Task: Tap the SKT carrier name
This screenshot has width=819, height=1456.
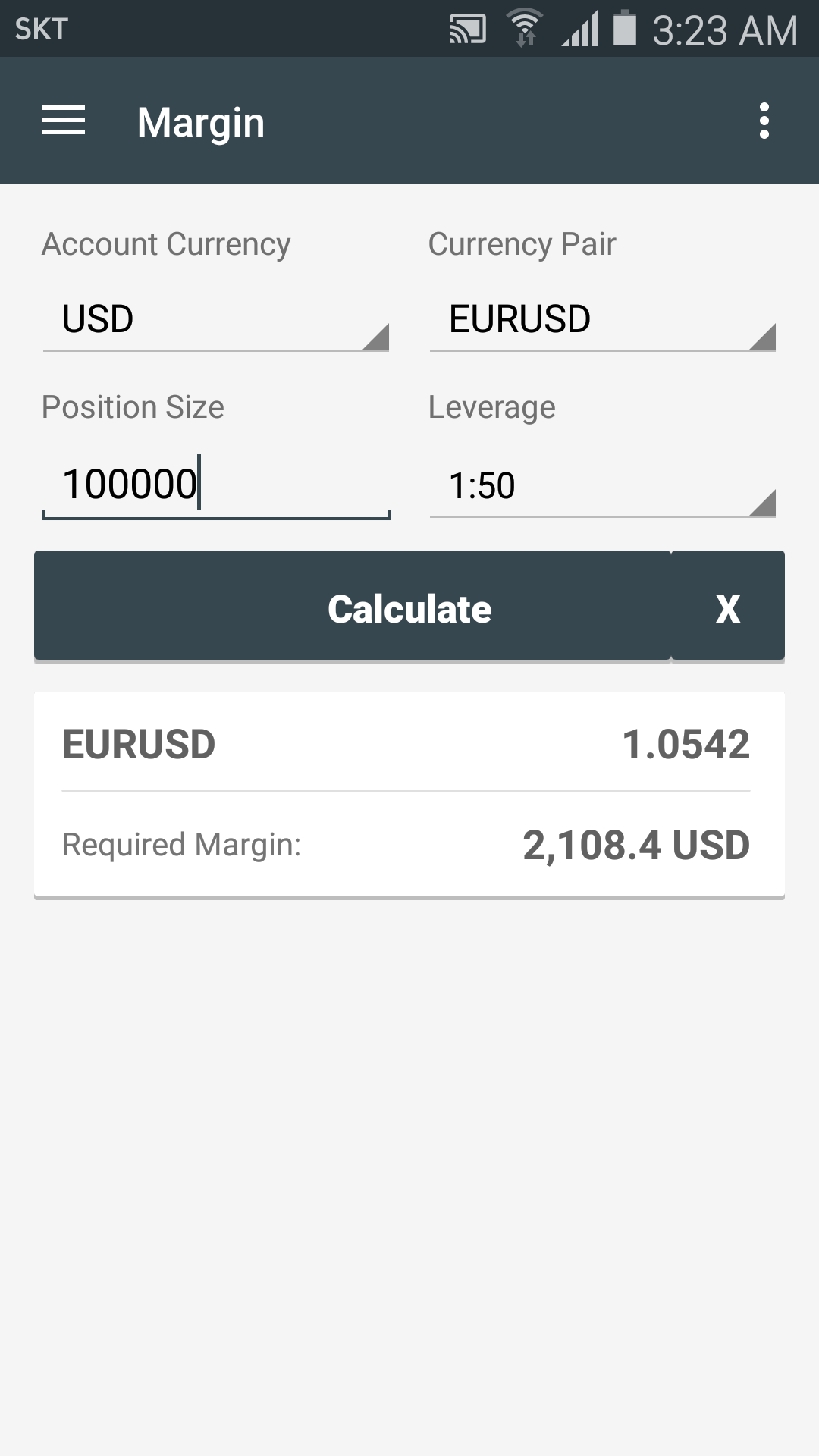Action: pos(42,30)
